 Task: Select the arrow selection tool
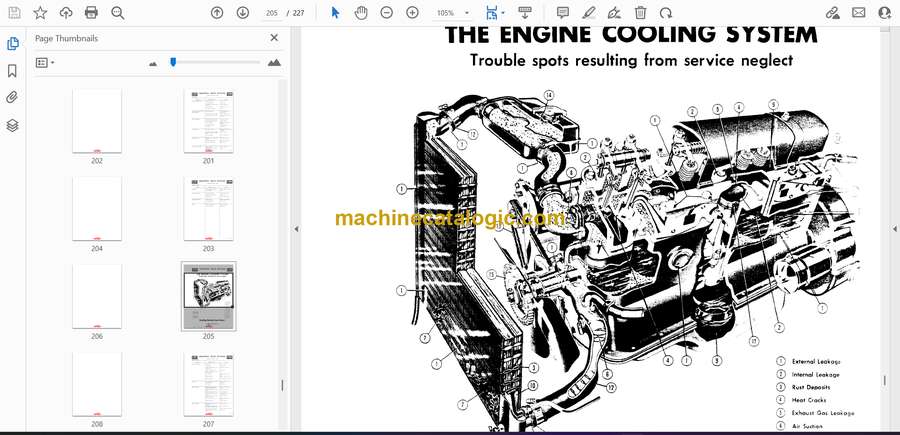click(336, 13)
